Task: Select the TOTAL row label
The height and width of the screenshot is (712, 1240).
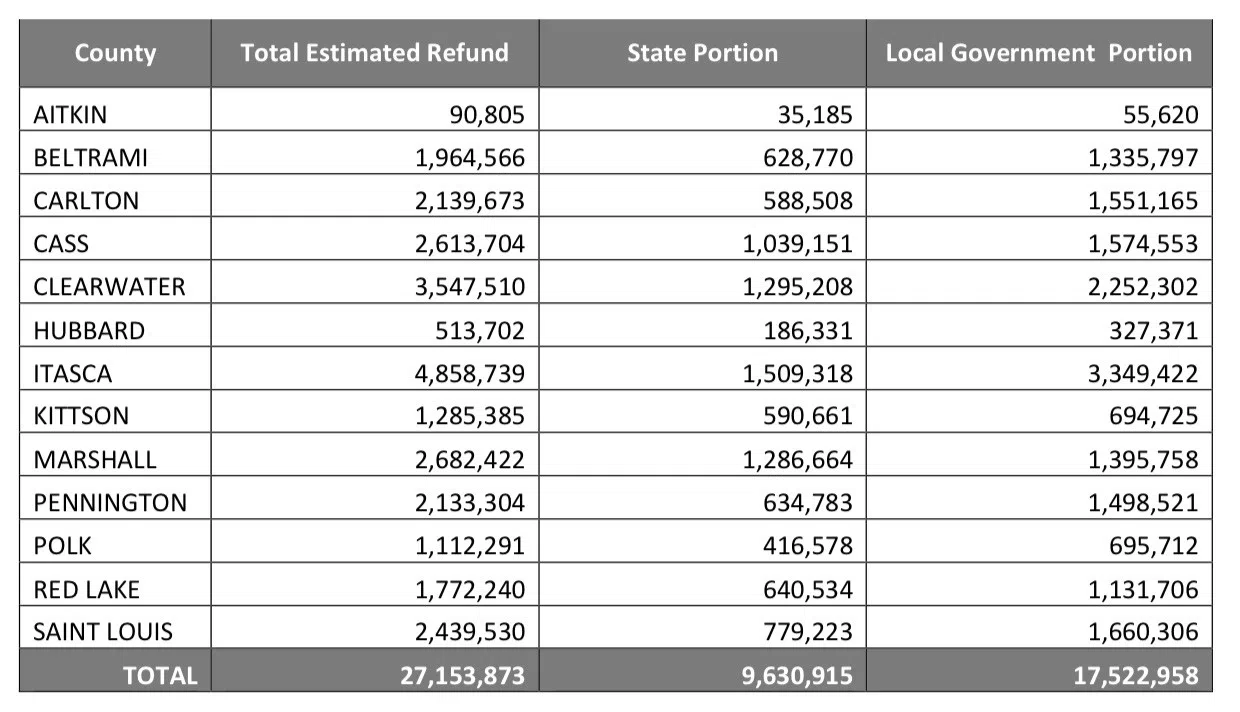Action: [x=160, y=676]
